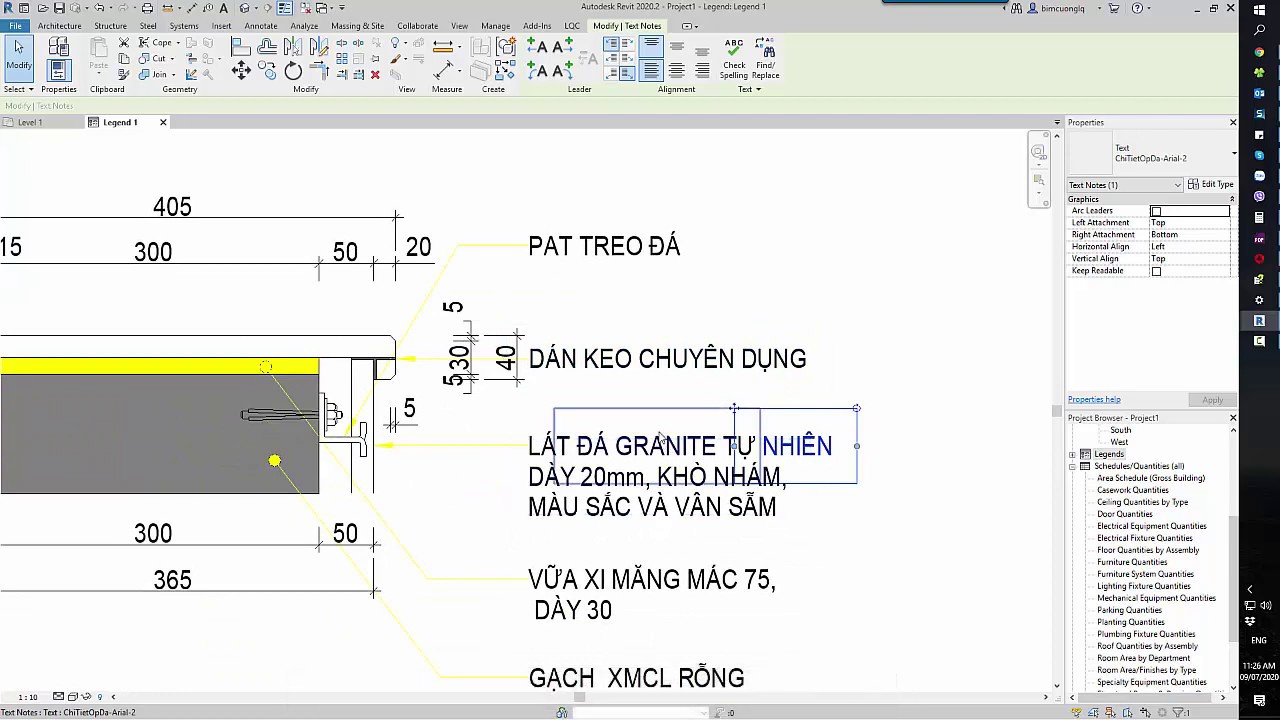Select Furniture Quantities in Project Browser
This screenshot has height=720, width=1280.
pos(1132,562)
